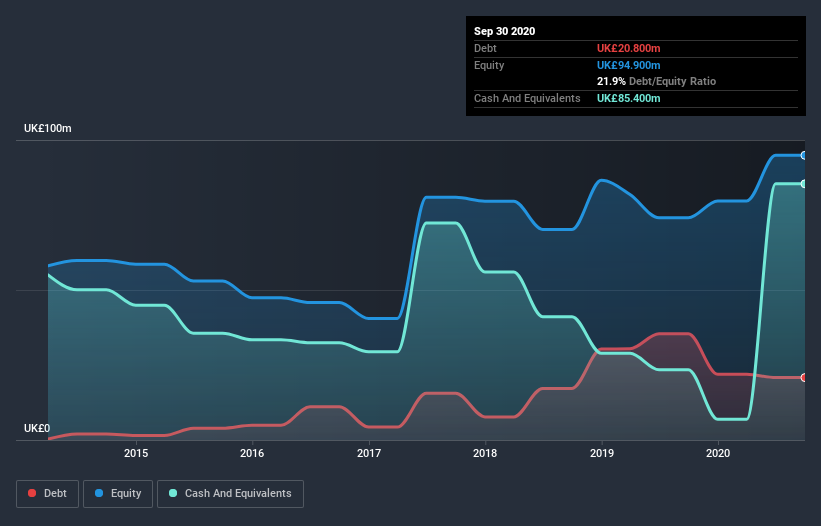Click the Debt data point at chart end

pyautogui.click(x=804, y=377)
